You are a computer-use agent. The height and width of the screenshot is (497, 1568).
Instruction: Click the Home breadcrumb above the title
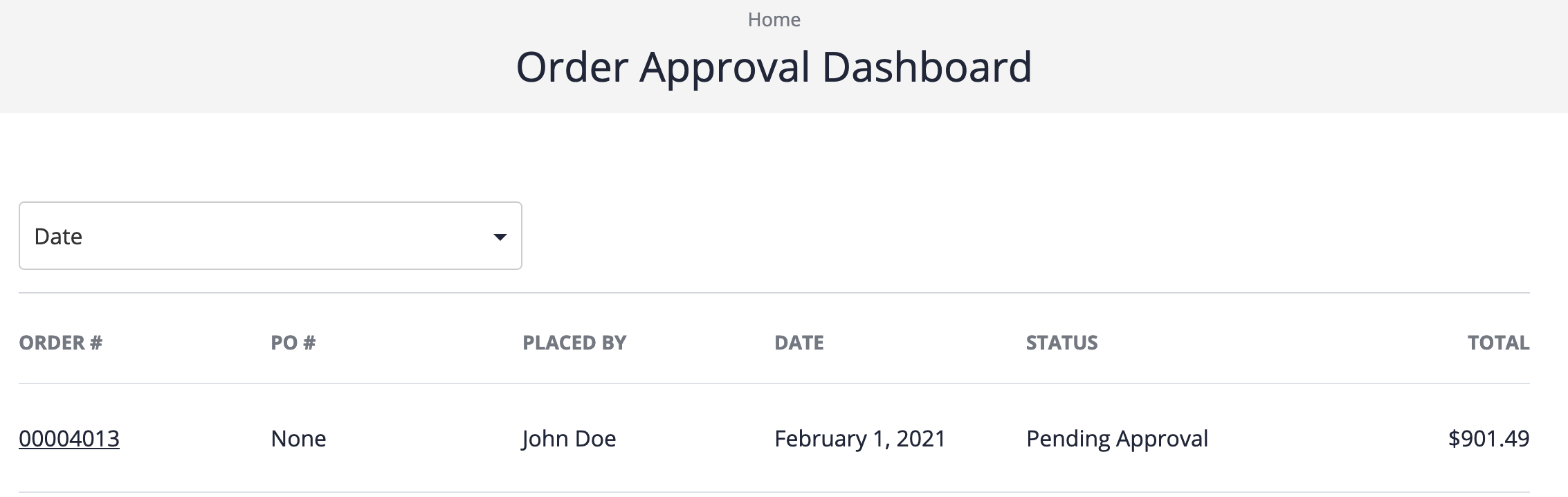pos(774,19)
